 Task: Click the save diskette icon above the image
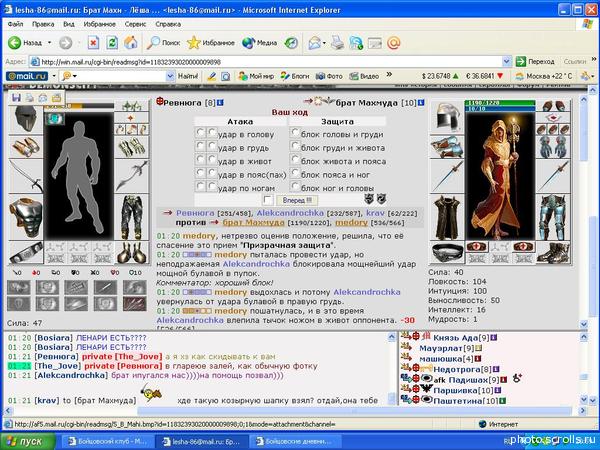pos(16,98)
